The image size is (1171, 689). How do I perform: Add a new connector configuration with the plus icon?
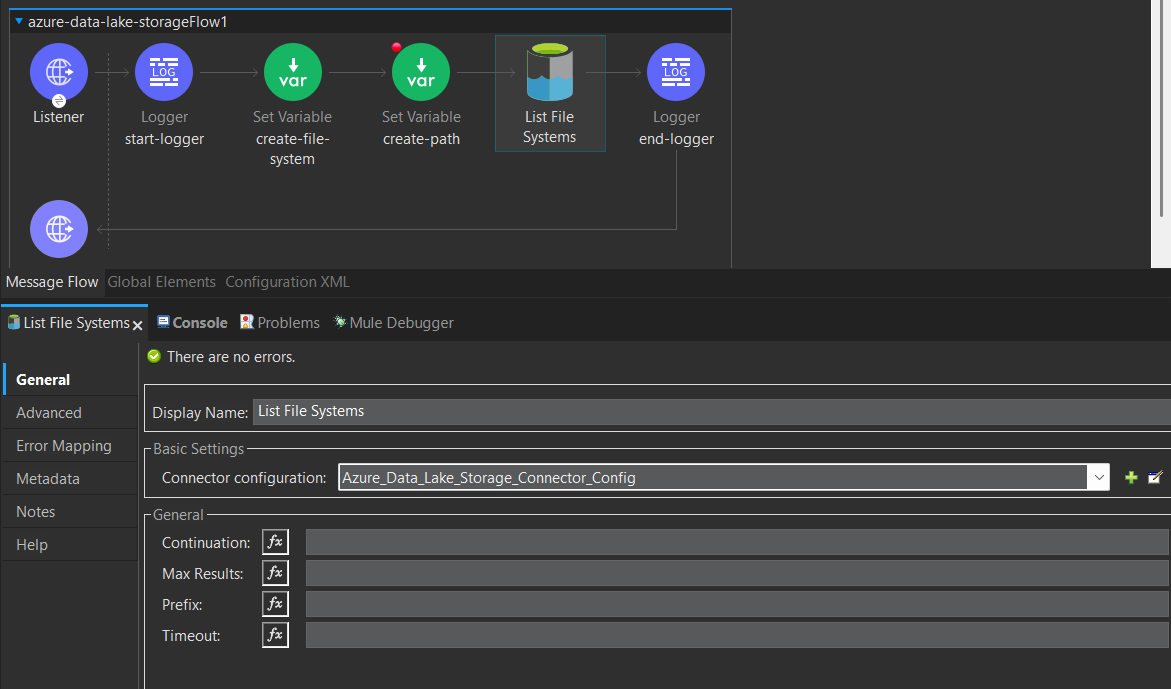(x=1130, y=477)
